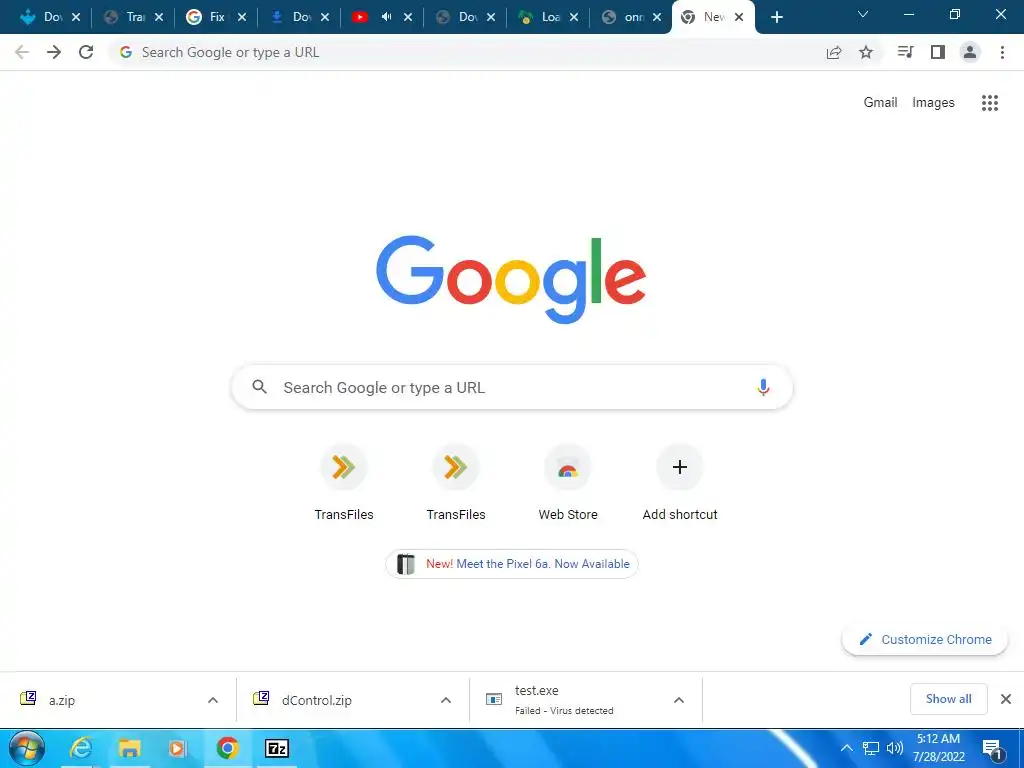The height and width of the screenshot is (768, 1024).
Task: Open the Google apps grid
Action: pyautogui.click(x=990, y=103)
